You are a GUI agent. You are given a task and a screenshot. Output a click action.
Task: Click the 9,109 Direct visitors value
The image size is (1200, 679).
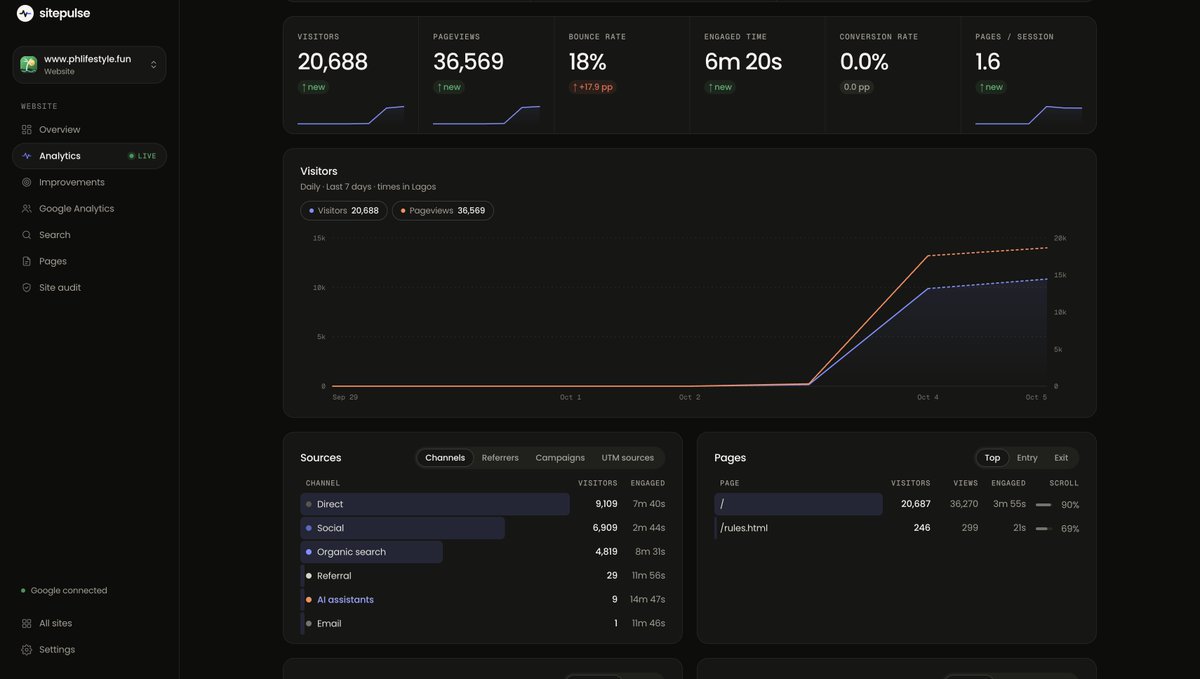606,504
